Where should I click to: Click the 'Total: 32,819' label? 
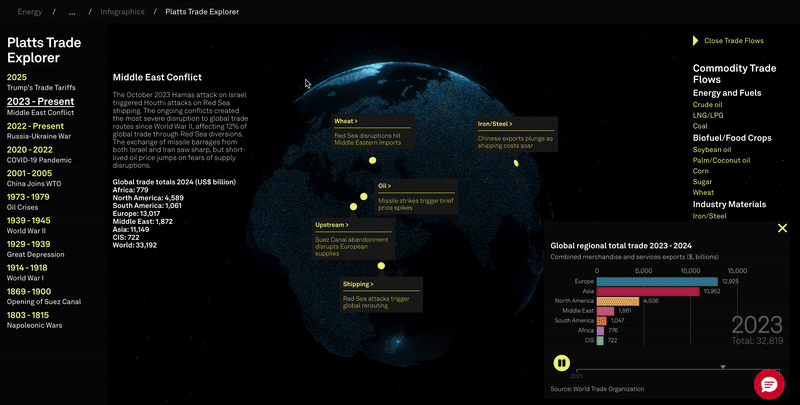coord(757,341)
